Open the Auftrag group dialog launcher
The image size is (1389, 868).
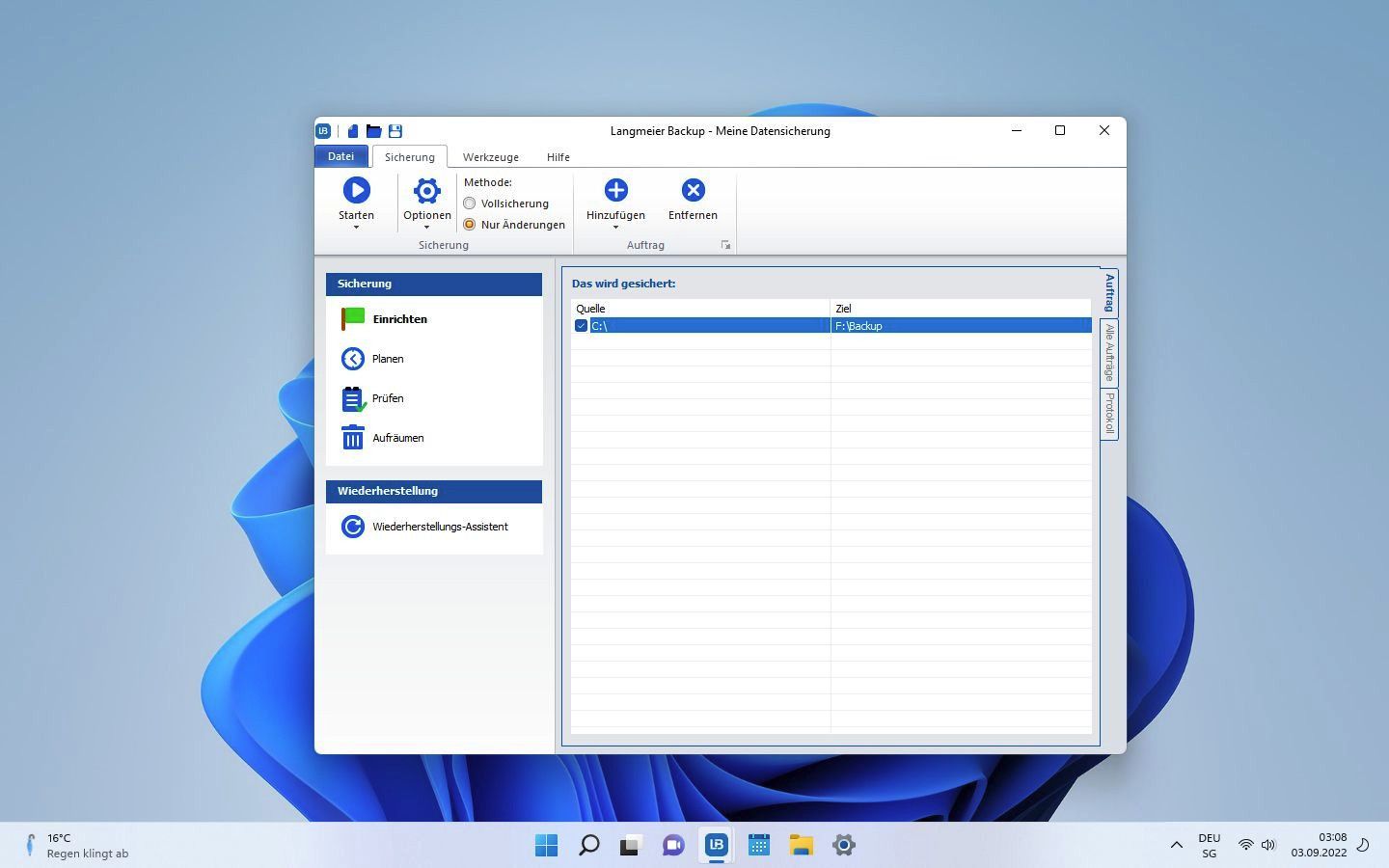[x=726, y=246]
